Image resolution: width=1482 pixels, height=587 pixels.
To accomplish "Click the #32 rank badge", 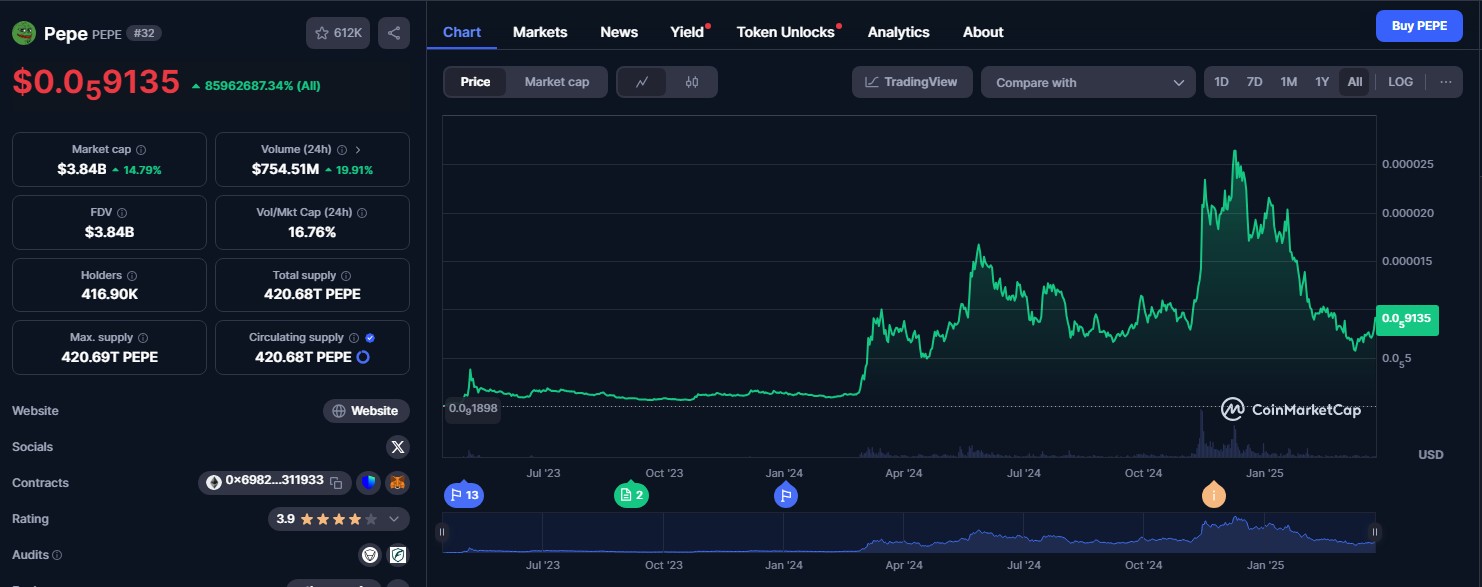I will coord(144,33).
